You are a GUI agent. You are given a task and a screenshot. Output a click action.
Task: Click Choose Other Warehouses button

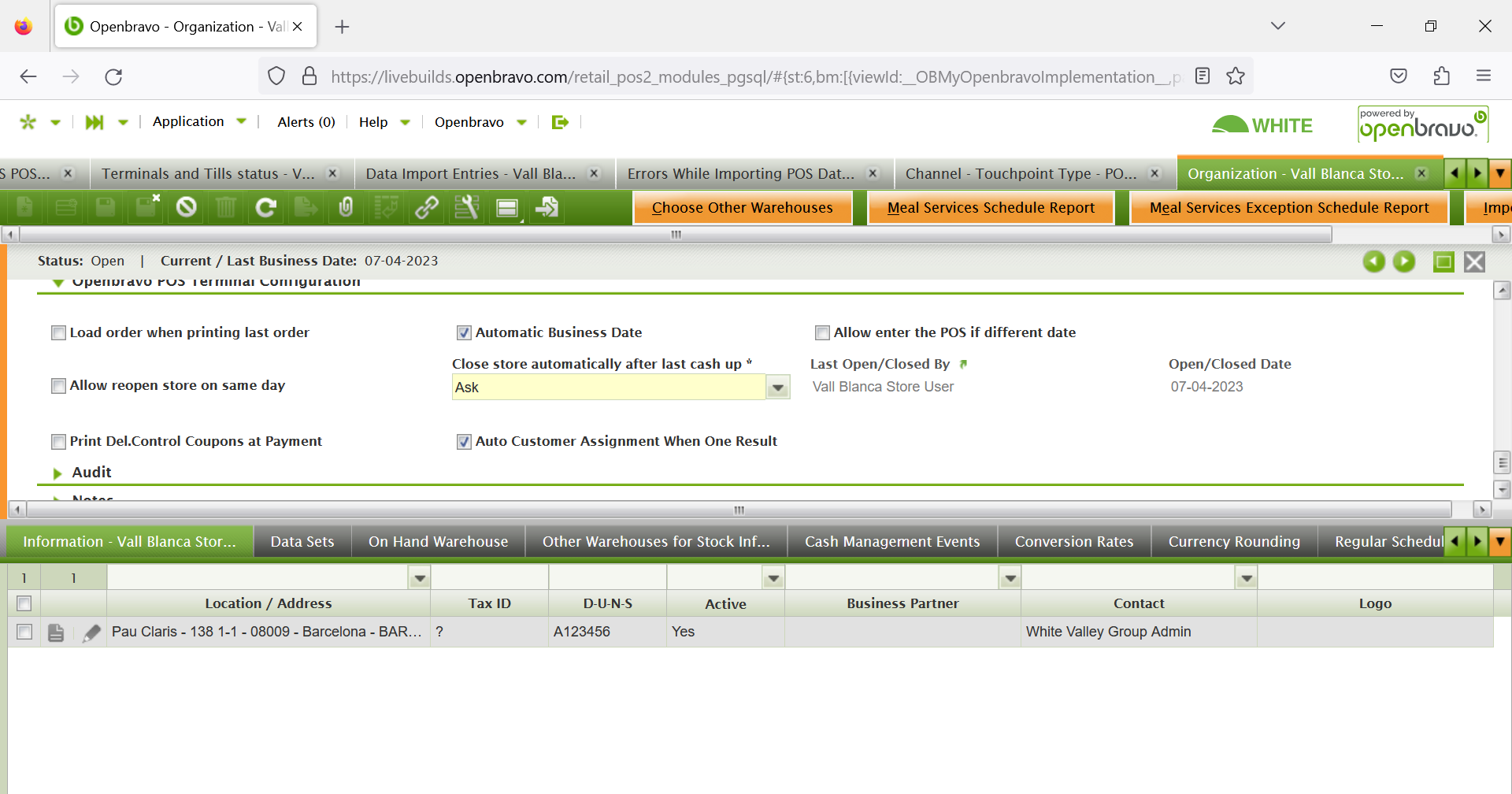(743, 208)
